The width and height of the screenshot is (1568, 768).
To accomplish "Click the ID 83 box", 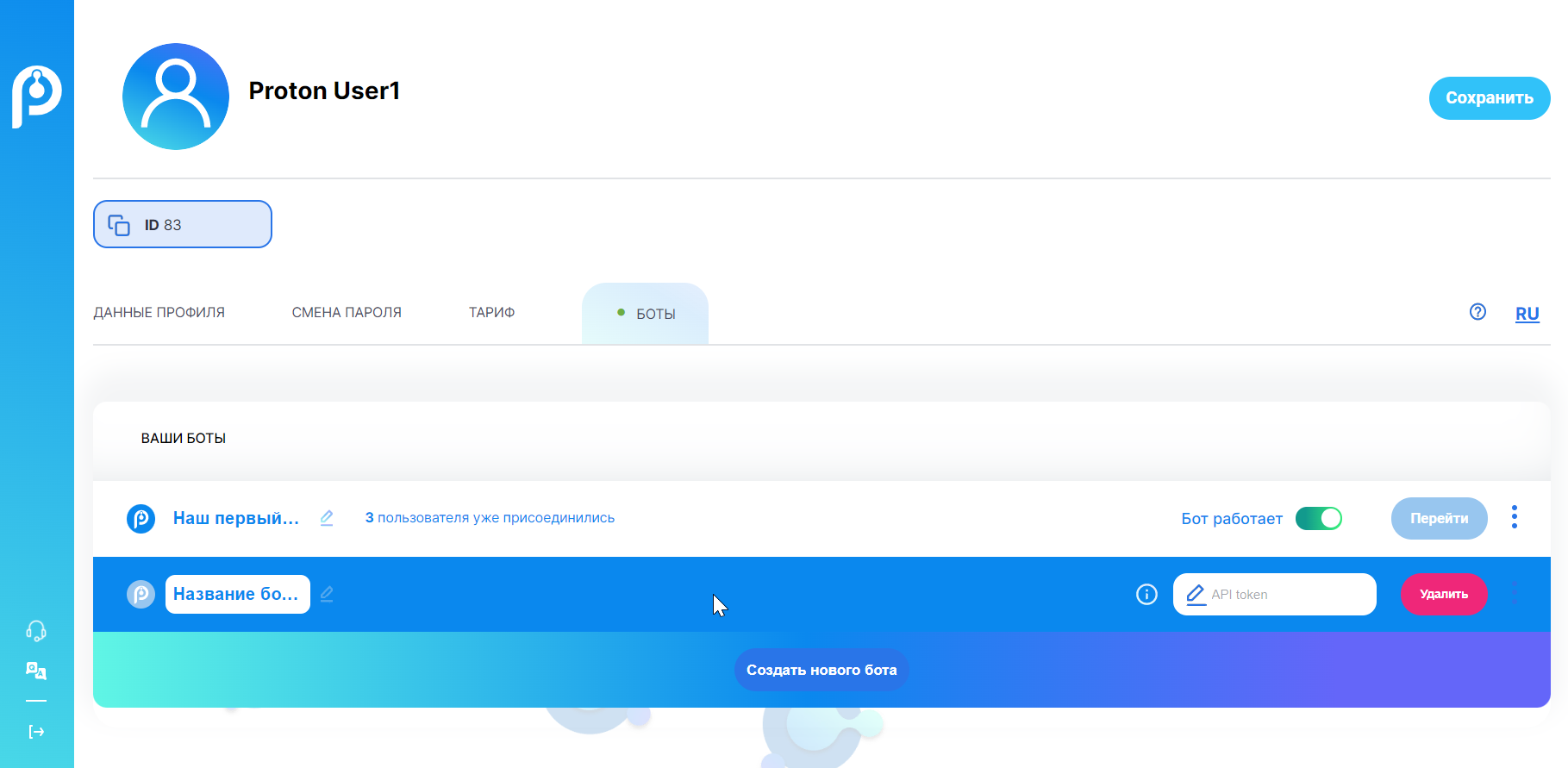I will [x=183, y=224].
